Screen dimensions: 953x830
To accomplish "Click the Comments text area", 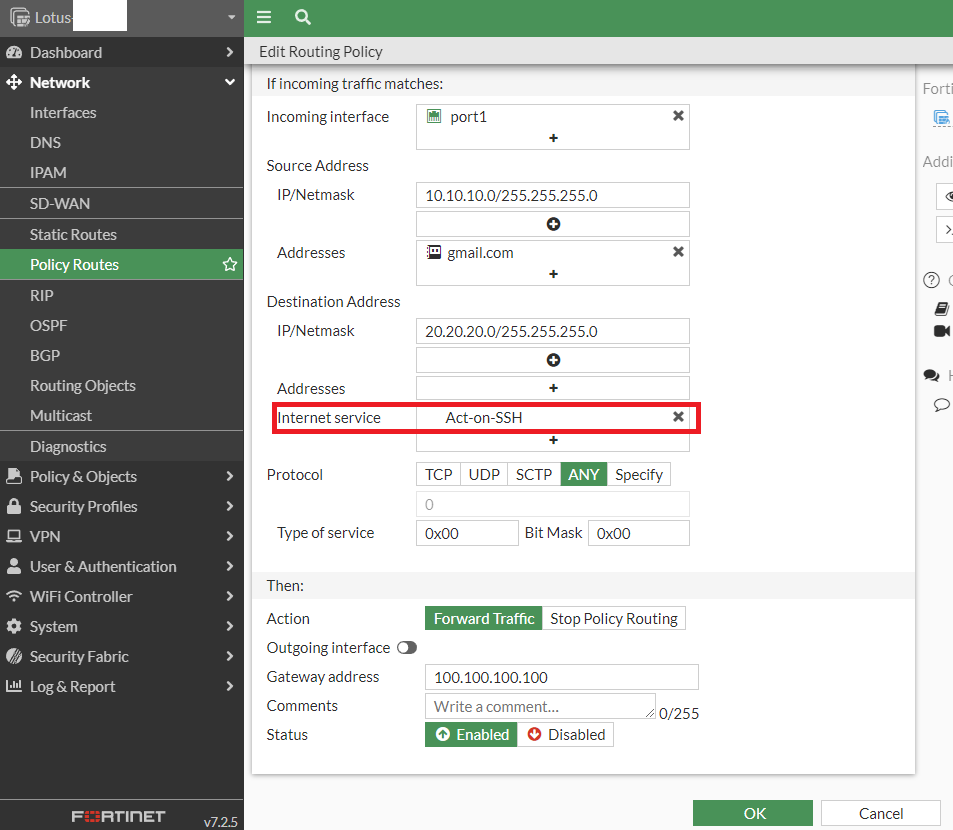I will click(540, 706).
